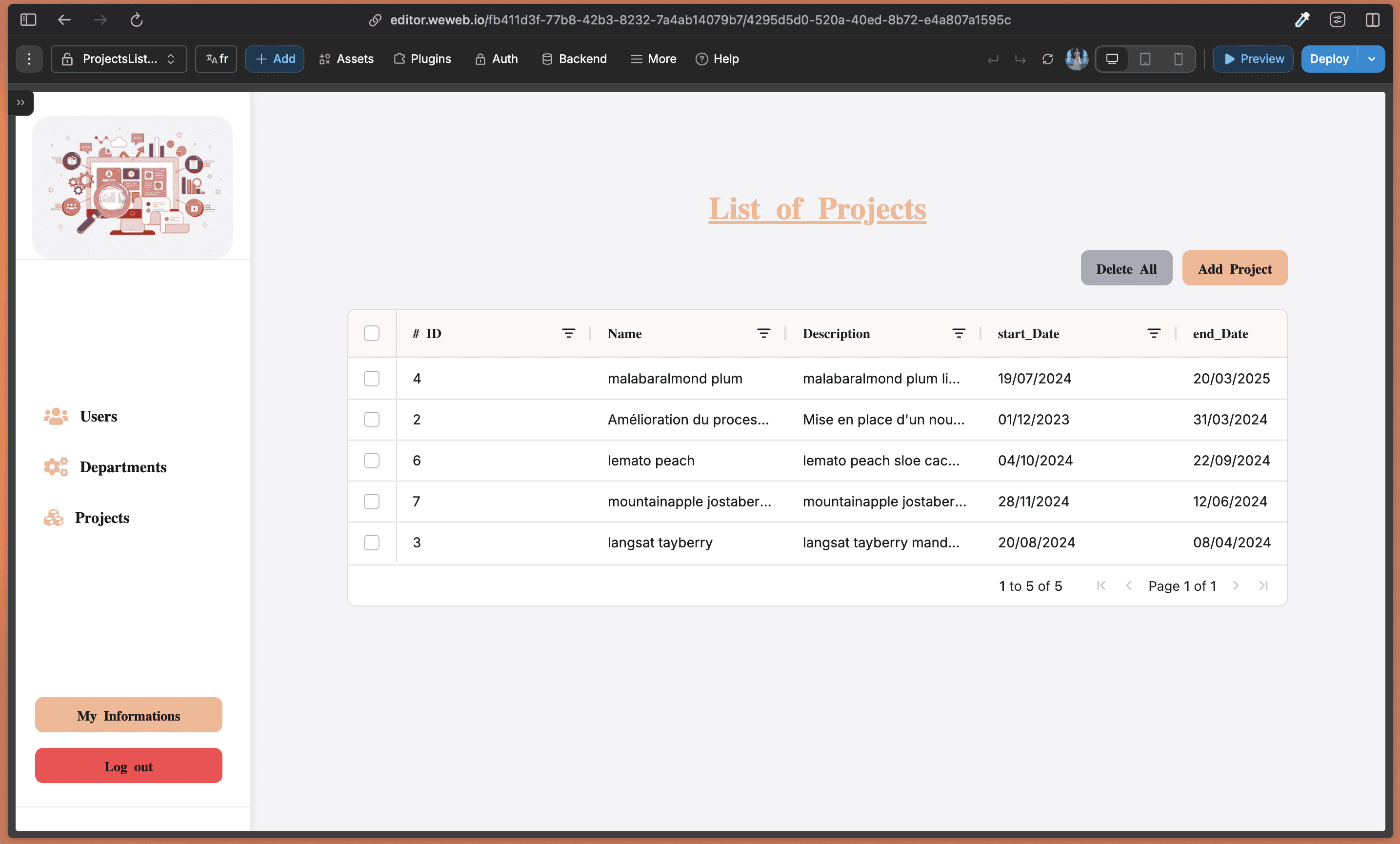This screenshot has height=844, width=1400.
Task: Go to last page of table
Action: pos(1263,585)
